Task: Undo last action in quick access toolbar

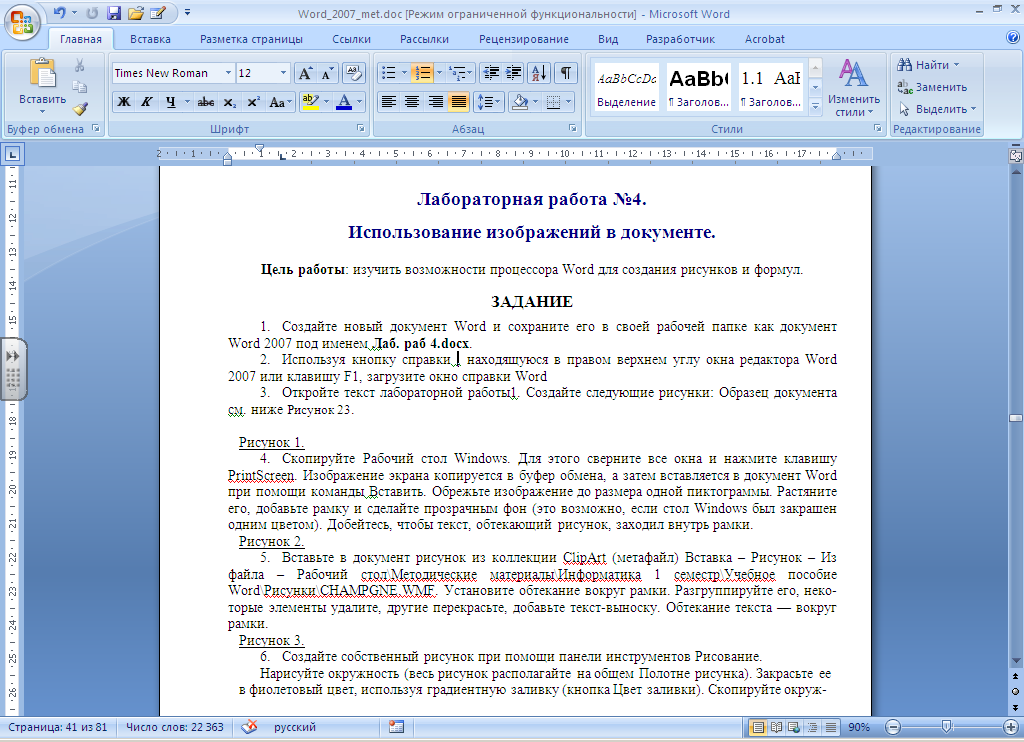Action: tap(59, 12)
